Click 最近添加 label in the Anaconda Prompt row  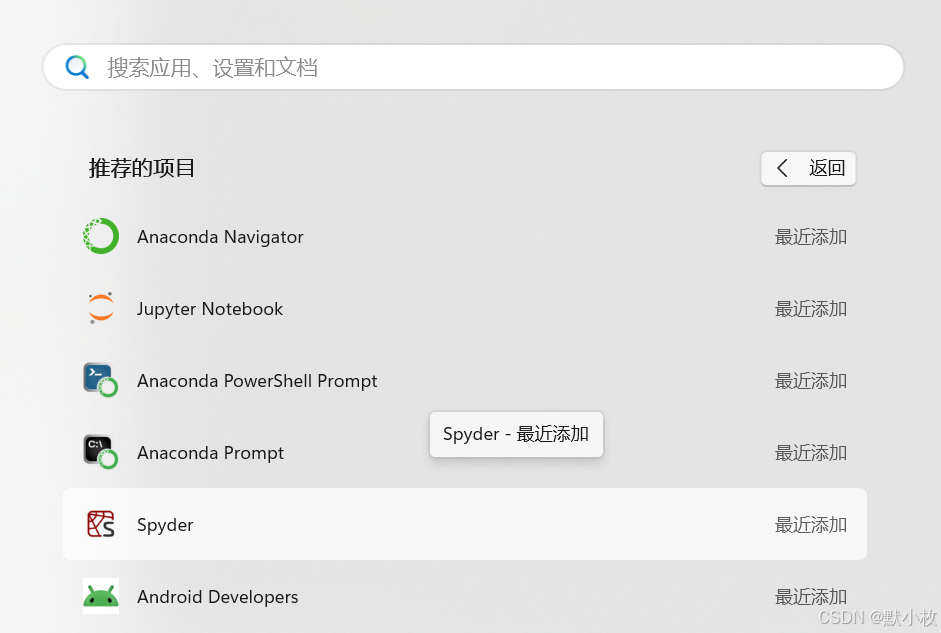[x=811, y=453]
